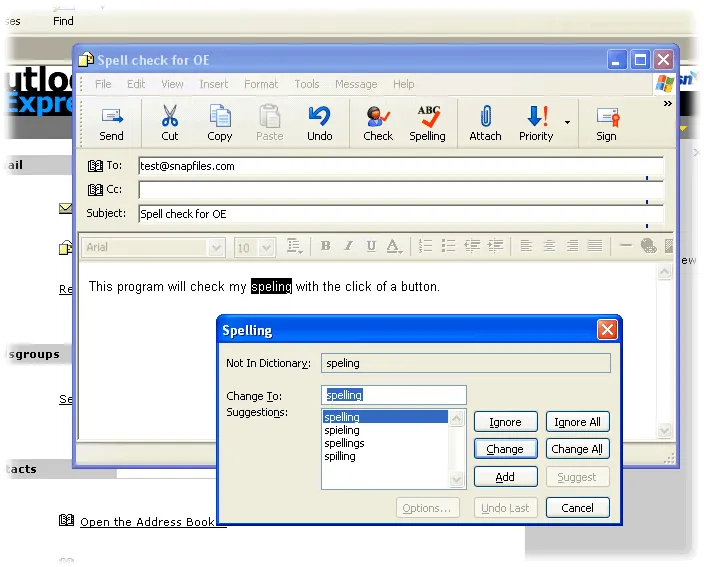Toggle Italic formatting

point(348,246)
